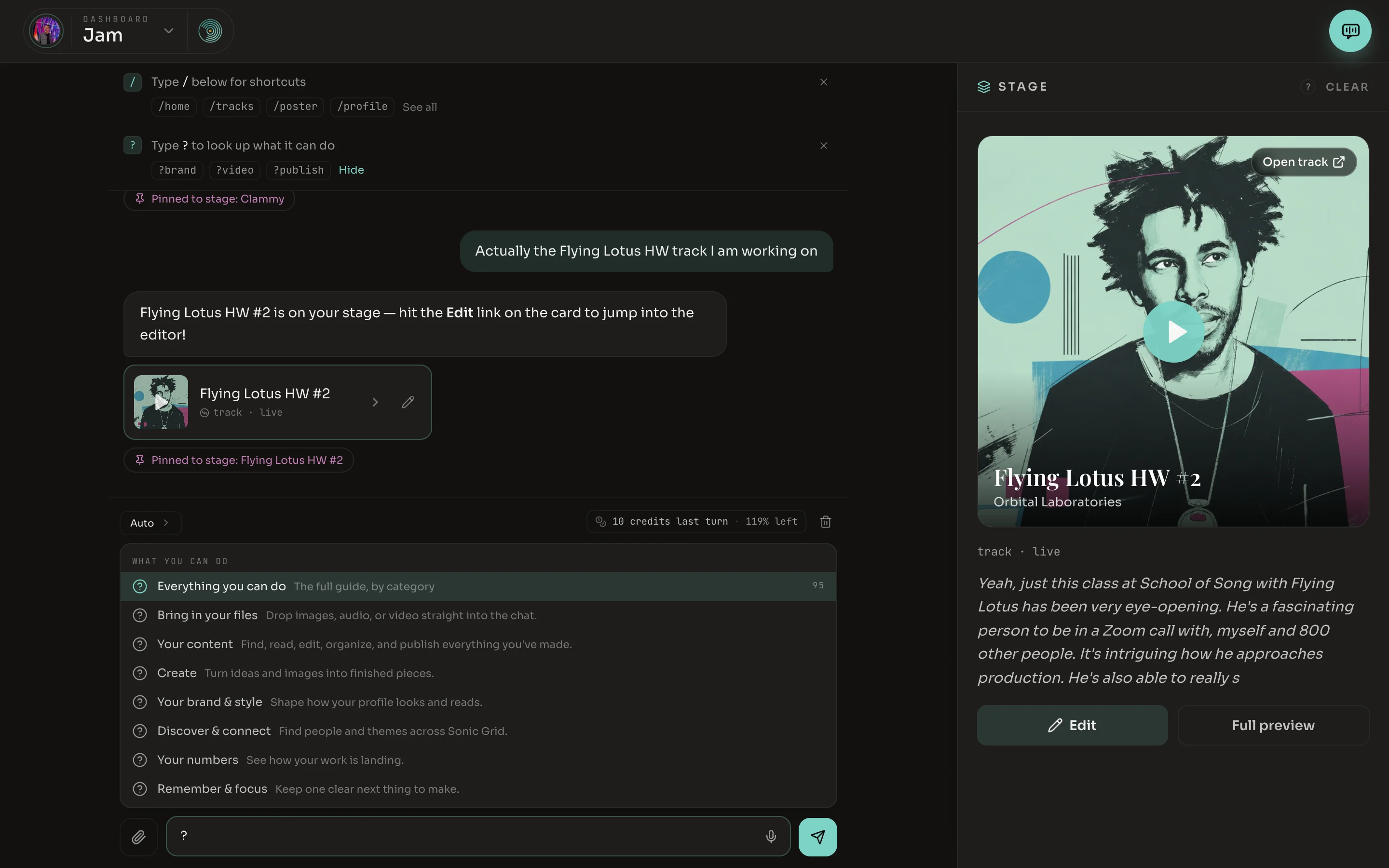Screen dimensions: 1389x868
Task: Select 'Everything you can do' guide row
Action: (x=478, y=586)
